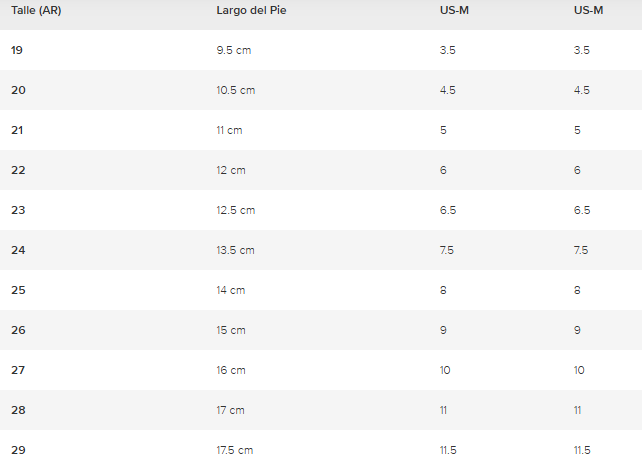
Task: Click the Talle (AR) column header
Action: click(x=36, y=10)
